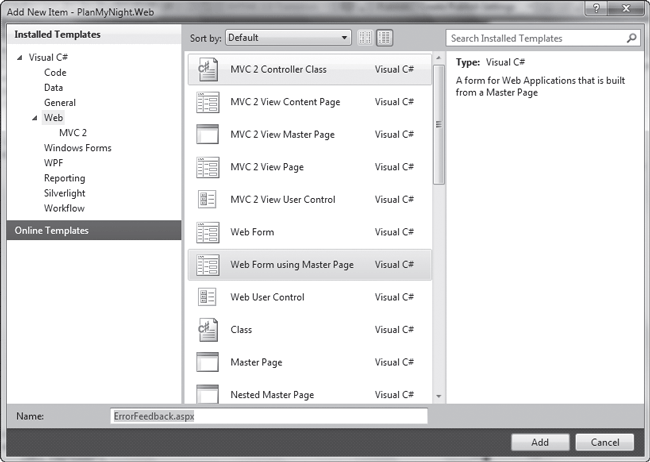Click the Cancel button
Viewport: 650px width, 462px height.
click(605, 442)
